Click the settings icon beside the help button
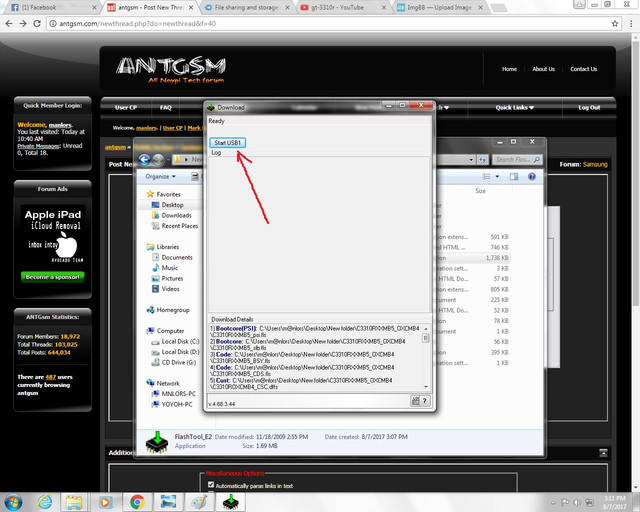640x512 pixels. pyautogui.click(x=415, y=401)
